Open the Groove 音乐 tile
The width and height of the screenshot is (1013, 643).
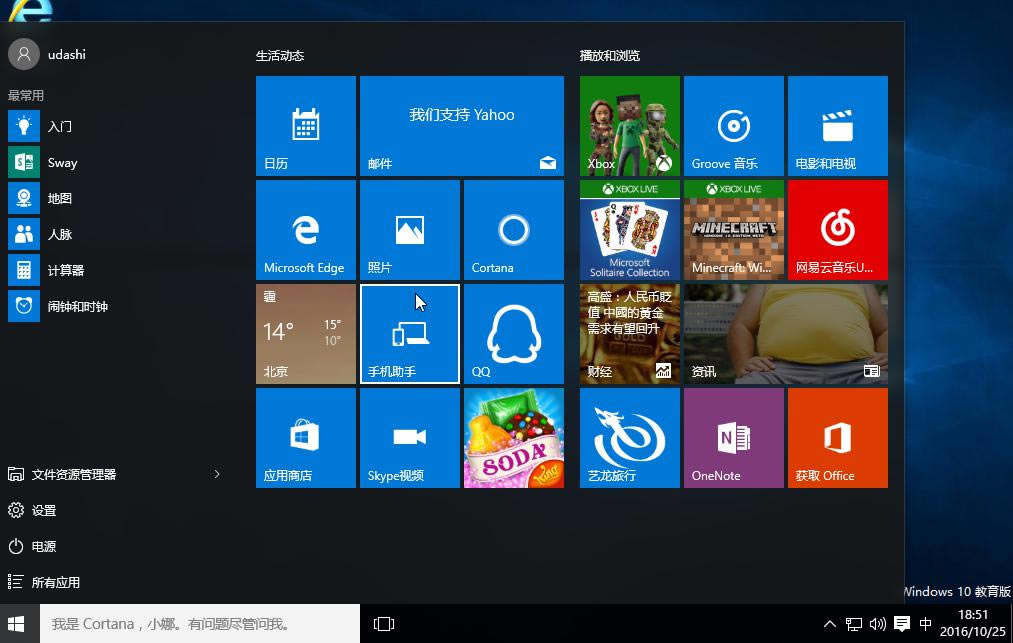[x=734, y=126]
